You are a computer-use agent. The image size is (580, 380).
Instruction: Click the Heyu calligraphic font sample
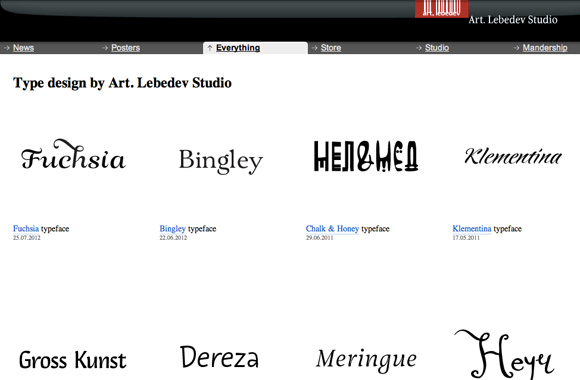[x=504, y=353]
